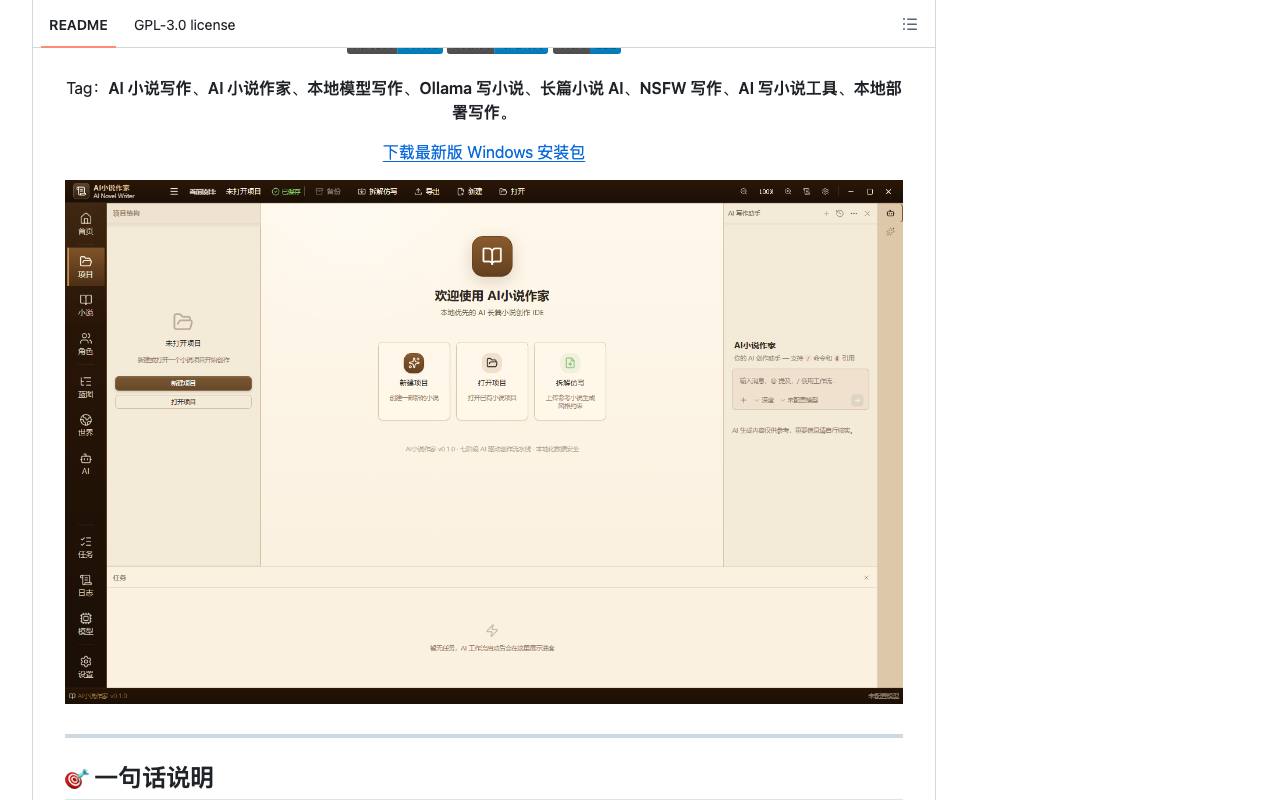The height and width of the screenshot is (800, 1280).
Task: Click the bold tag text AI 小说写作
Action: click(x=150, y=88)
